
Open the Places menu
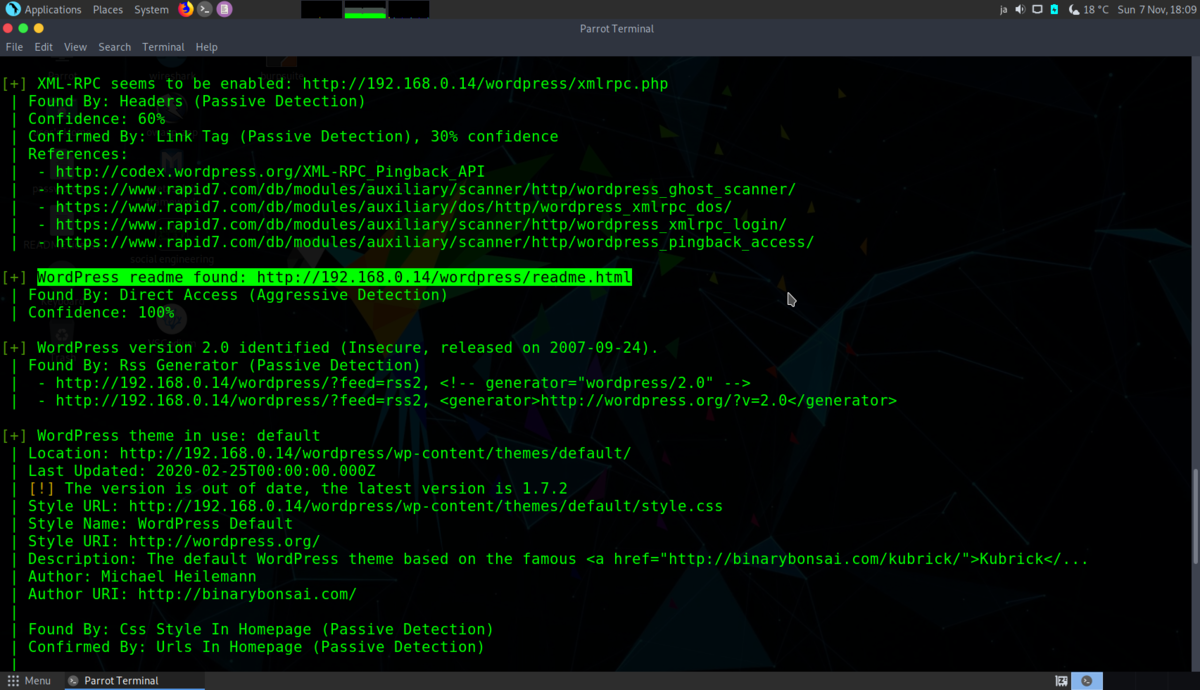(108, 10)
